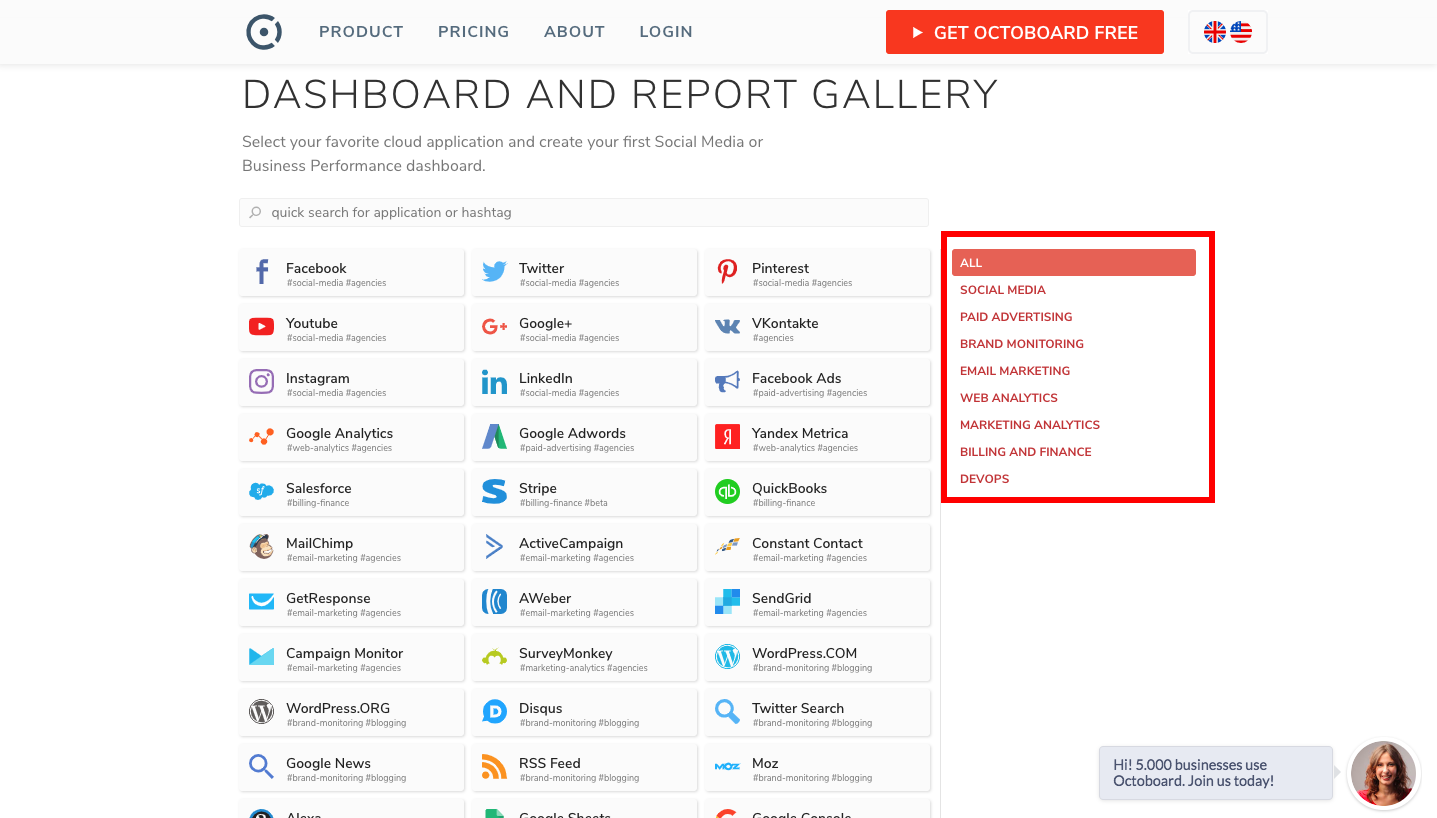Click the Moz logo icon
The height and width of the screenshot is (818, 1437).
[x=727, y=767]
